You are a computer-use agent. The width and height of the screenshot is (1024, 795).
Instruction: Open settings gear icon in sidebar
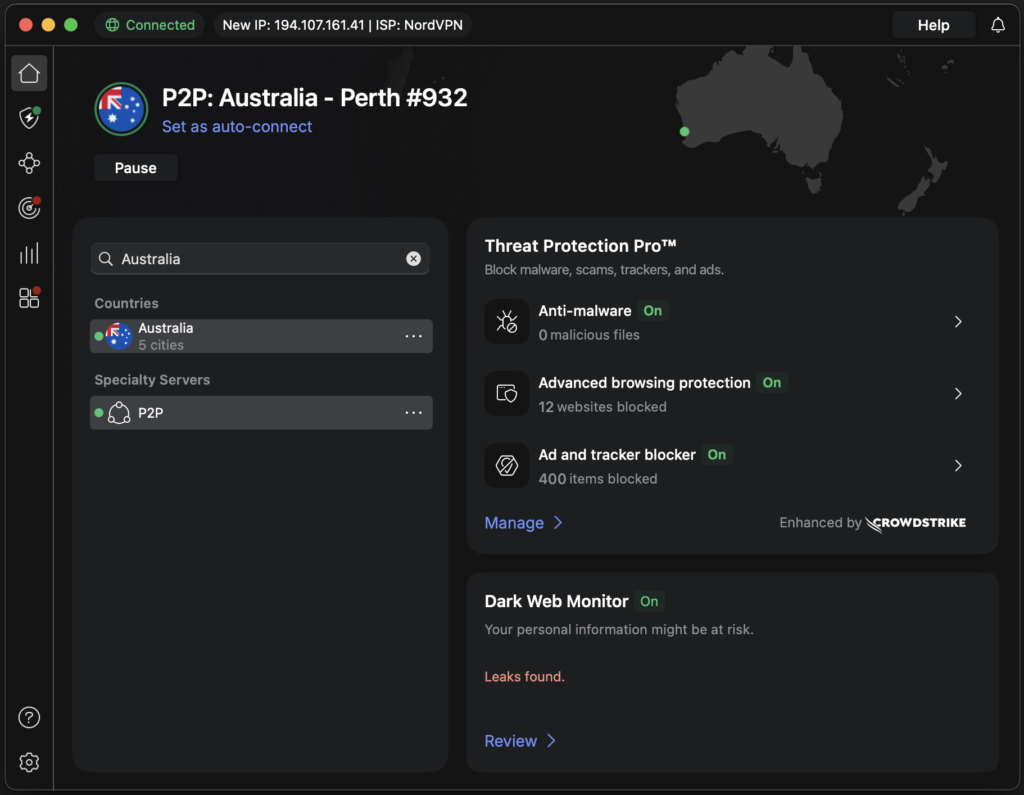point(29,762)
